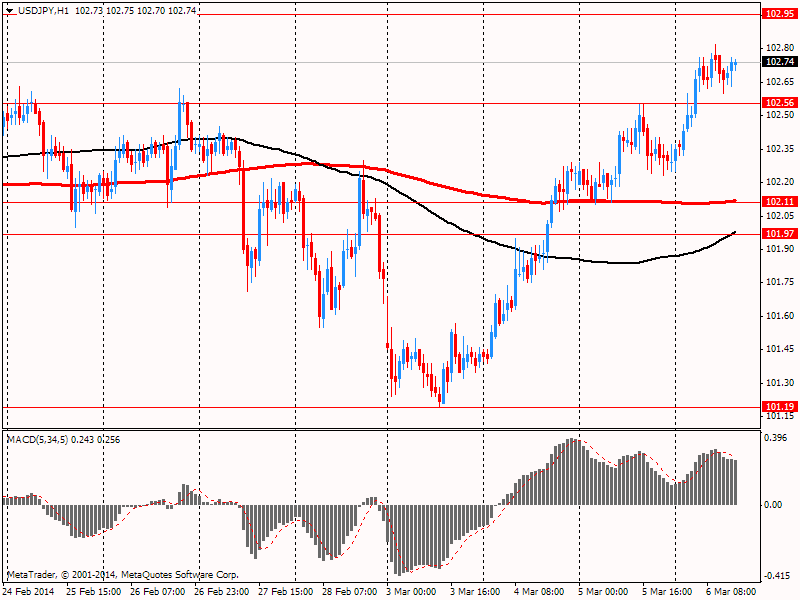
Task: Select the 24 Feb 2014 time axis label
Action: click(29, 591)
